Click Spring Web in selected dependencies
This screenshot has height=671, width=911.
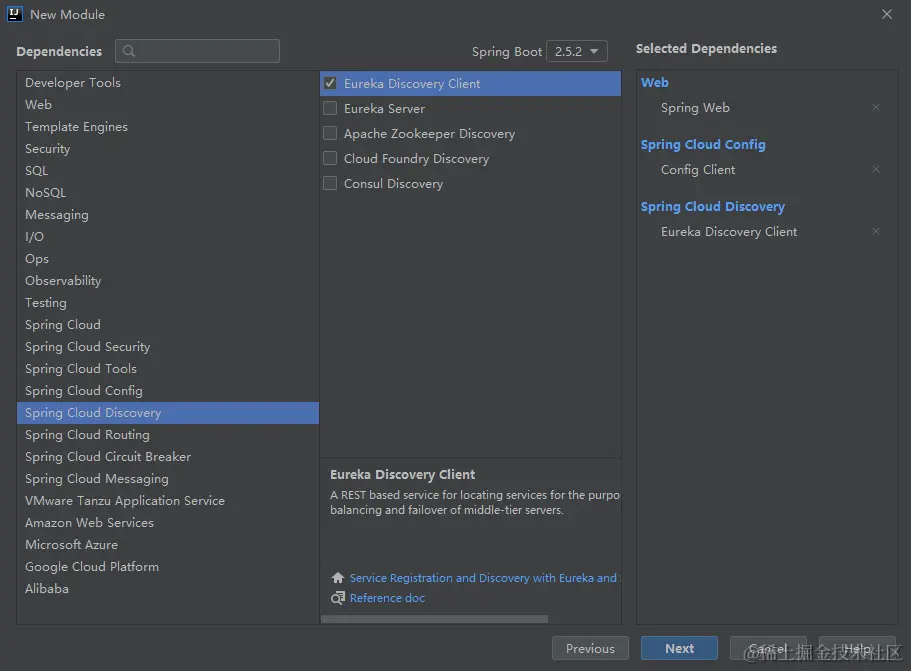tap(695, 107)
